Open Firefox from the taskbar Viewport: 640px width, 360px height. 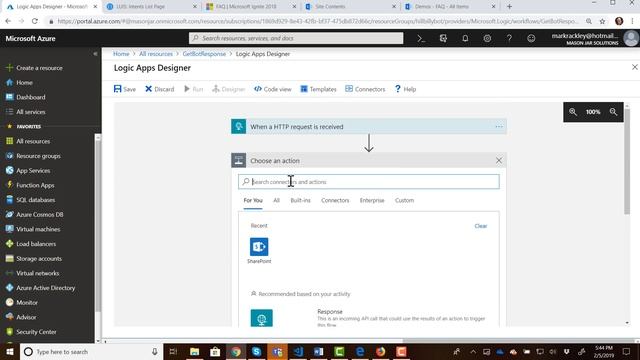click(380, 351)
